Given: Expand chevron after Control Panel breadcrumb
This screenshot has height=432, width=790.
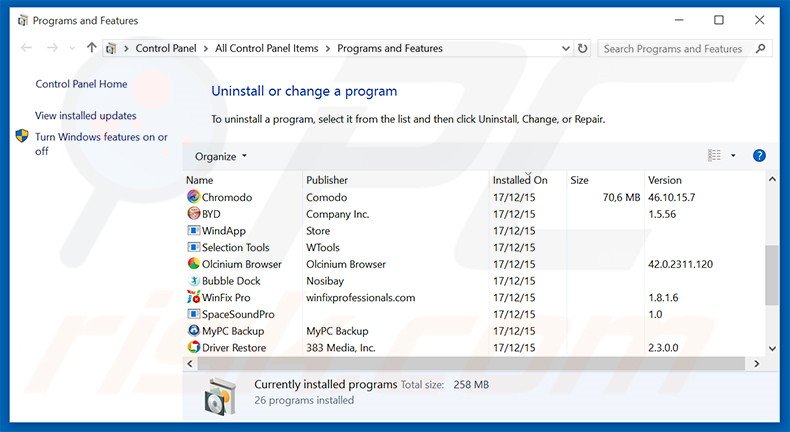Looking at the screenshot, I should (206, 48).
